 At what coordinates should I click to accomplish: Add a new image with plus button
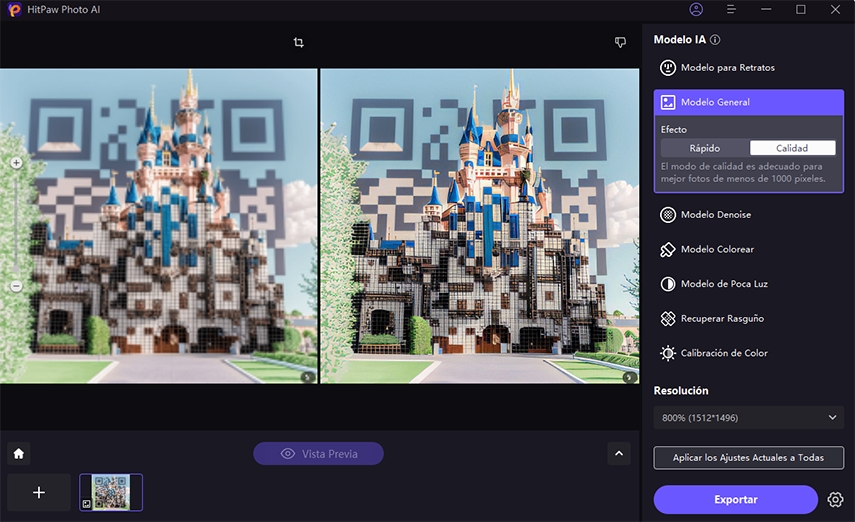(39, 493)
